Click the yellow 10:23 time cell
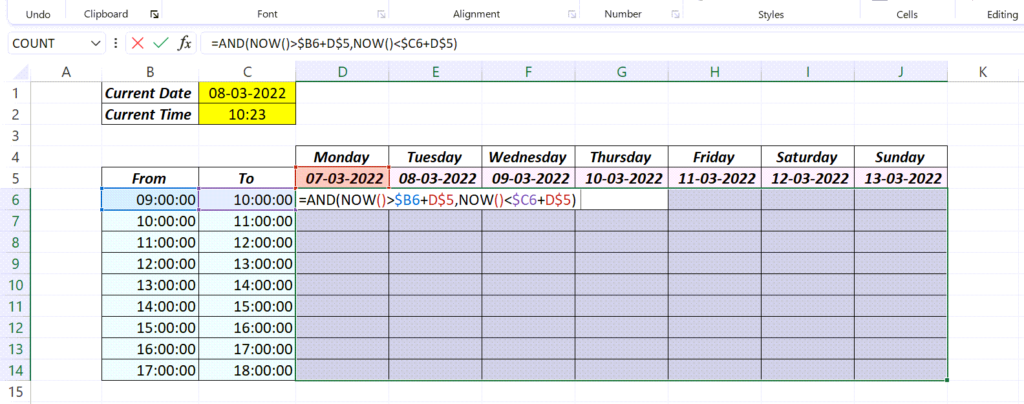The width and height of the screenshot is (1024, 404). pyautogui.click(x=247, y=114)
